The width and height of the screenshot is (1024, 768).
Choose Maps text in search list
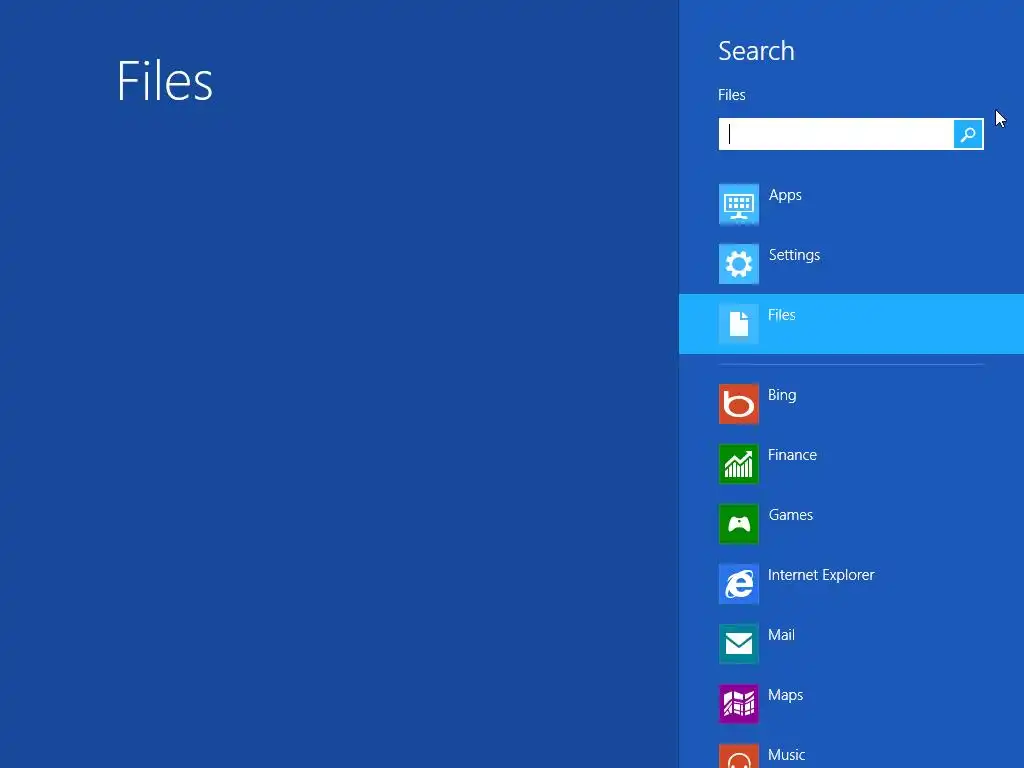785,695
